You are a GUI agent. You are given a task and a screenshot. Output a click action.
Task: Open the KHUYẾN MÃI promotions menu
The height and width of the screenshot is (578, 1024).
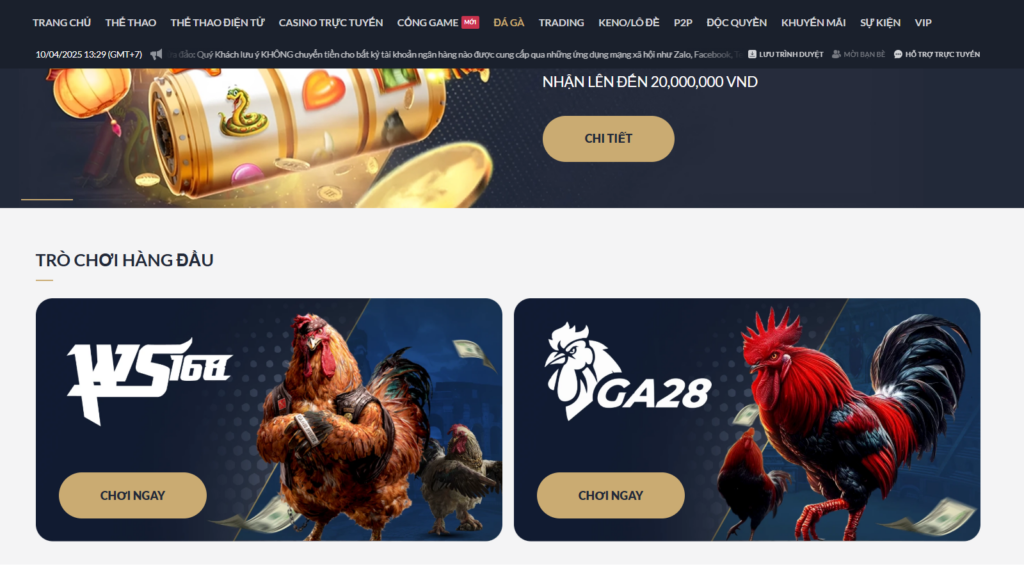pos(813,23)
